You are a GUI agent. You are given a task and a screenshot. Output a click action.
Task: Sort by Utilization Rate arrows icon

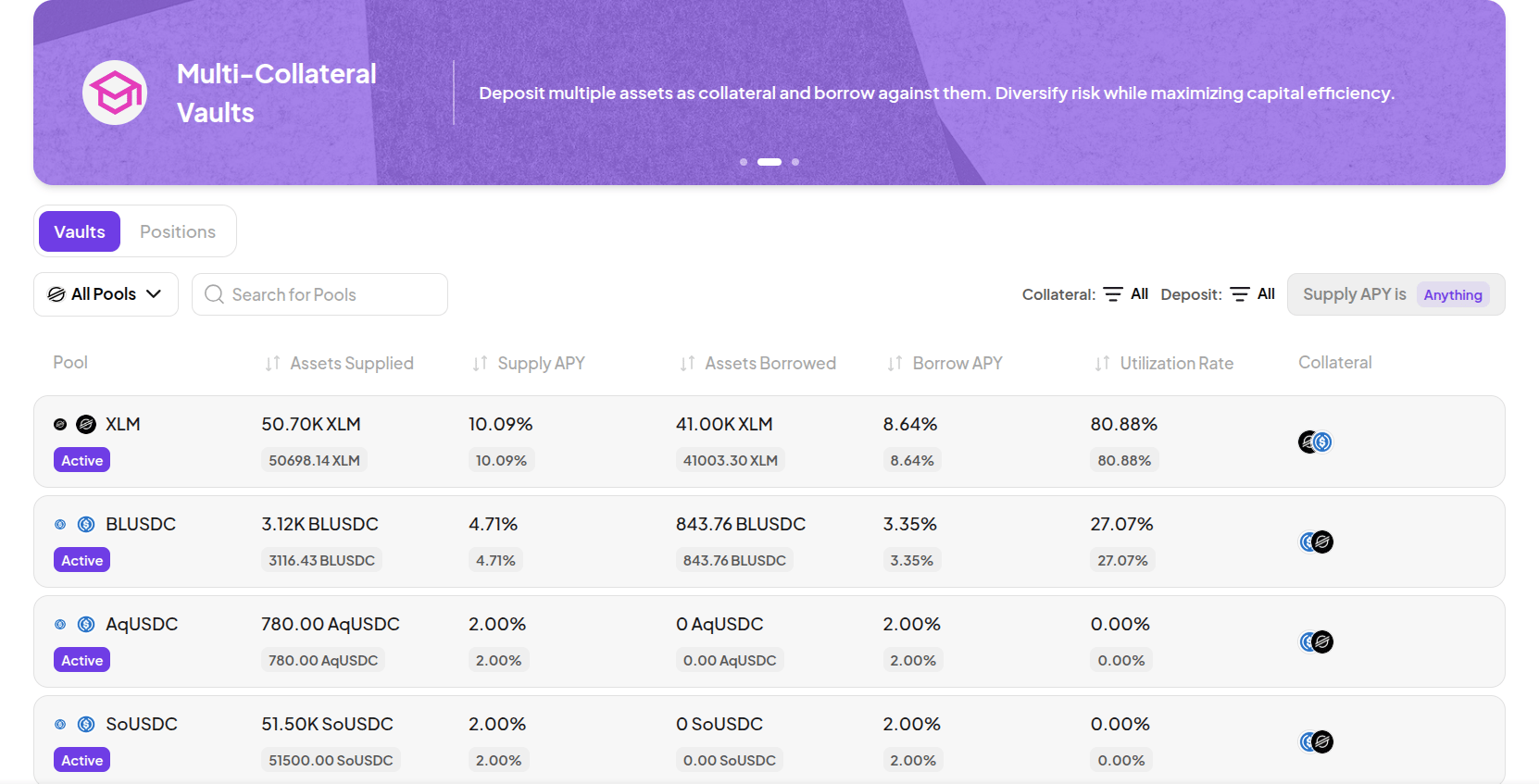1102,363
